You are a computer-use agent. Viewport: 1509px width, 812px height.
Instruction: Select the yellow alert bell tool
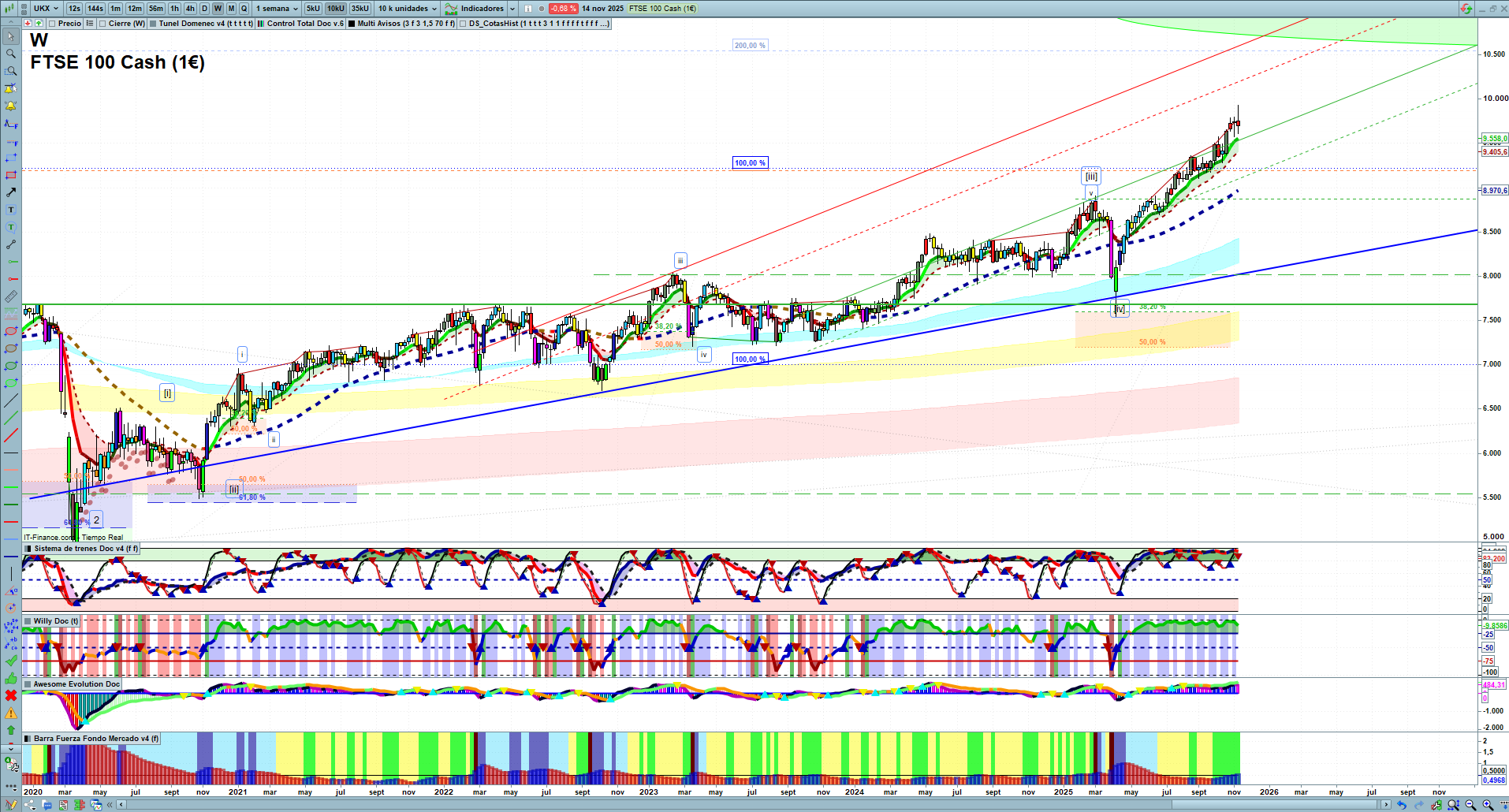11,106
